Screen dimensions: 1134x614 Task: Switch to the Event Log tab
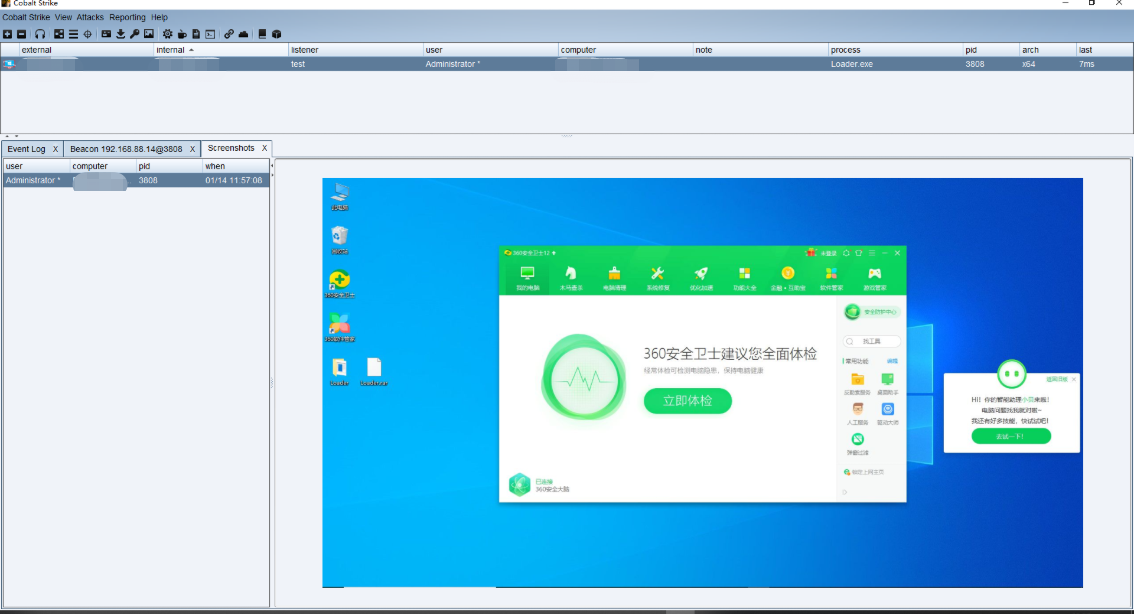(27, 149)
